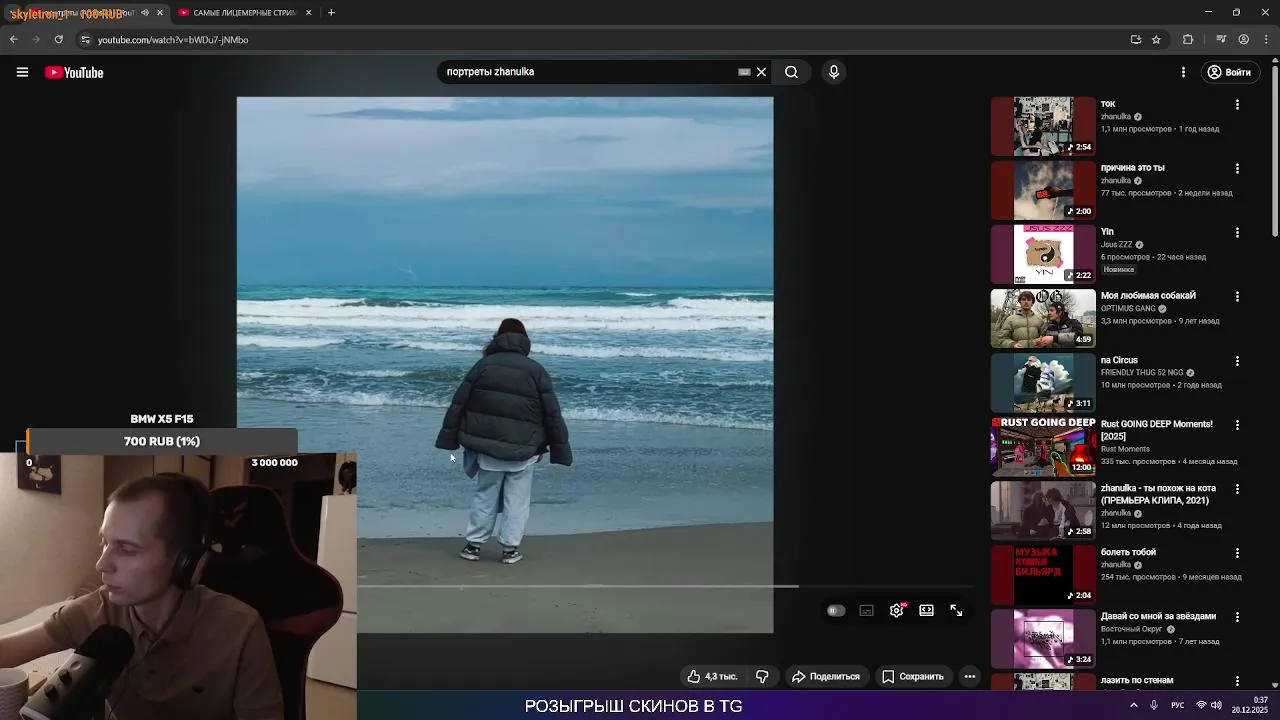View site information icon in address bar

pyautogui.click(x=85, y=40)
